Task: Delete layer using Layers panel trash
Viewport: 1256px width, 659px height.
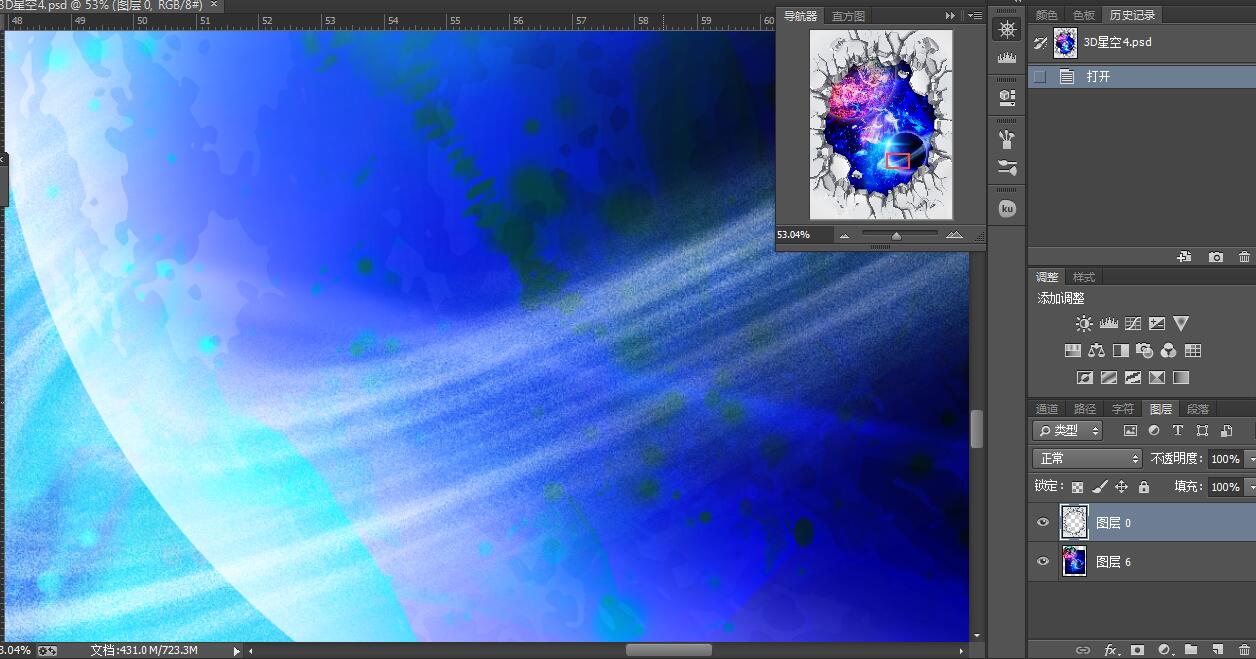Action: click(1244, 650)
